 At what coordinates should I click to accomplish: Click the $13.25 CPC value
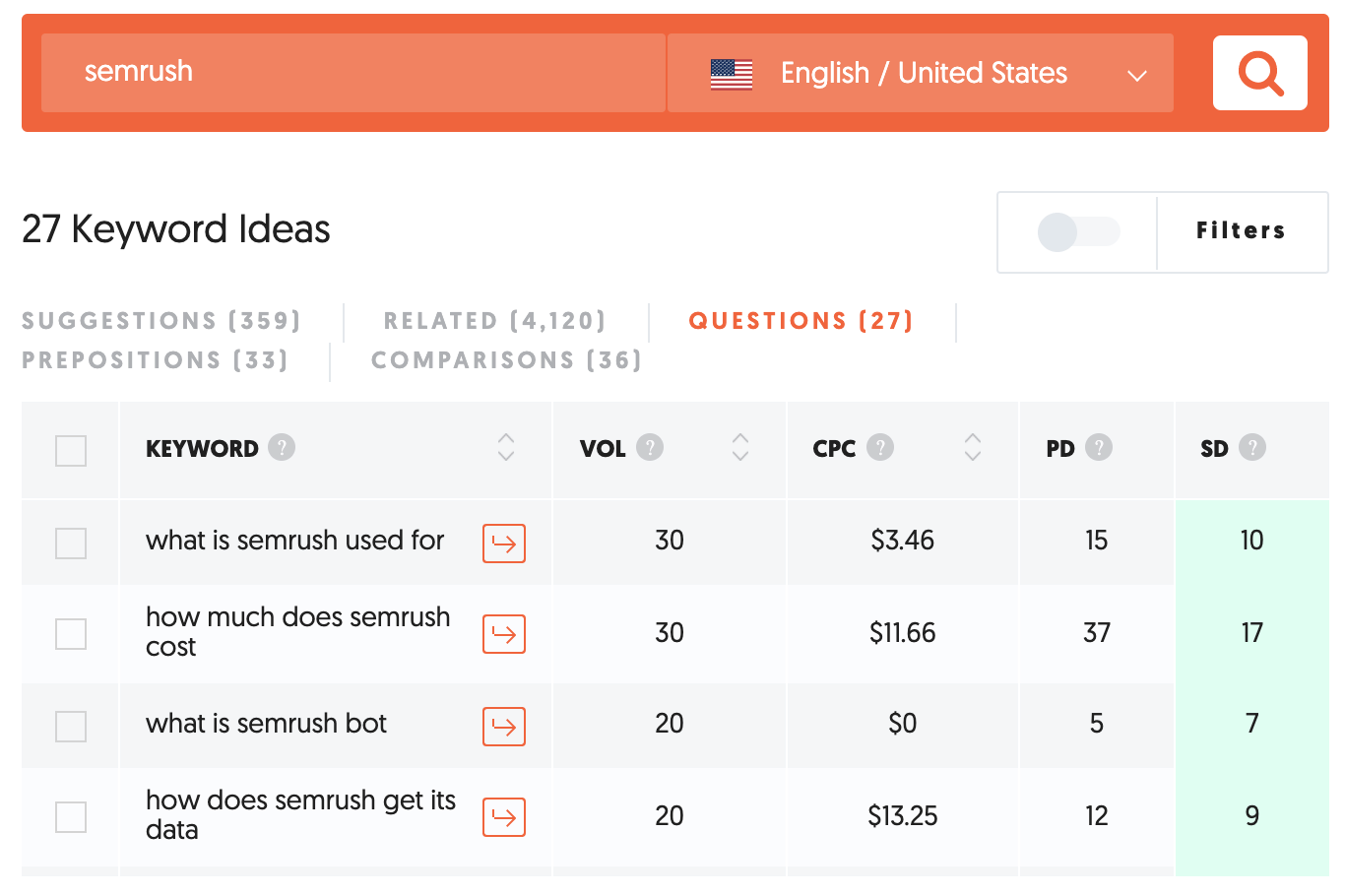tap(903, 816)
